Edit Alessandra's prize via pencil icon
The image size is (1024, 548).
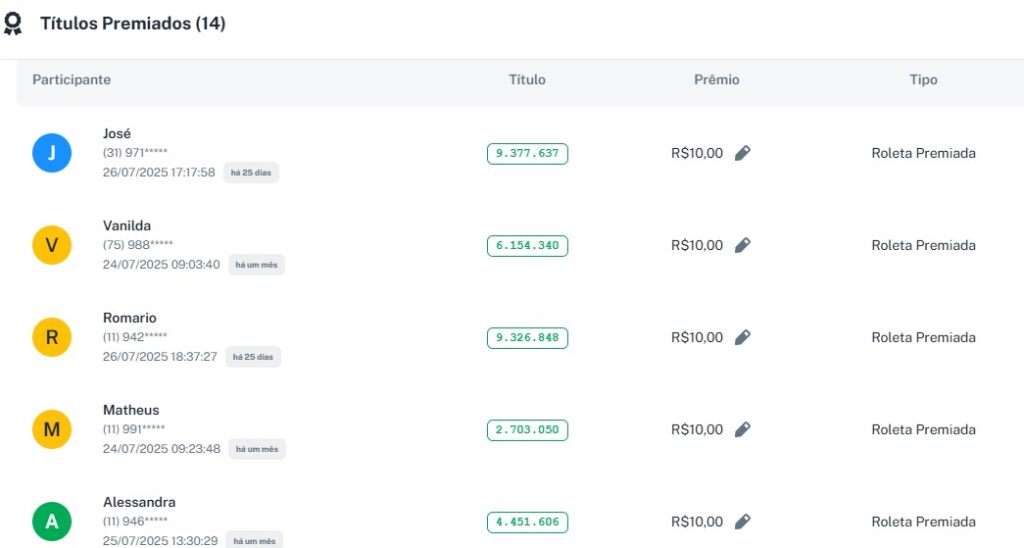pyautogui.click(x=742, y=521)
